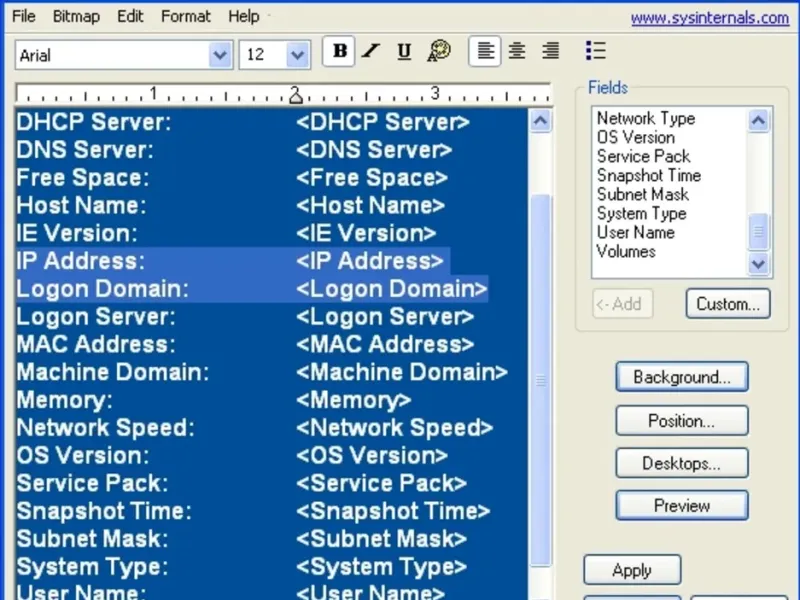
Task: Select OS Version in Fields list
Action: (636, 137)
